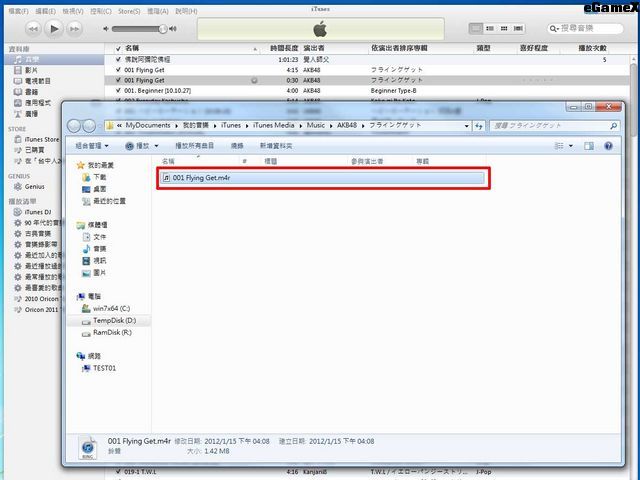Screen dimensions: 640x480
Task: Open the 控制(C) menu in iTunes
Action: [101, 11]
